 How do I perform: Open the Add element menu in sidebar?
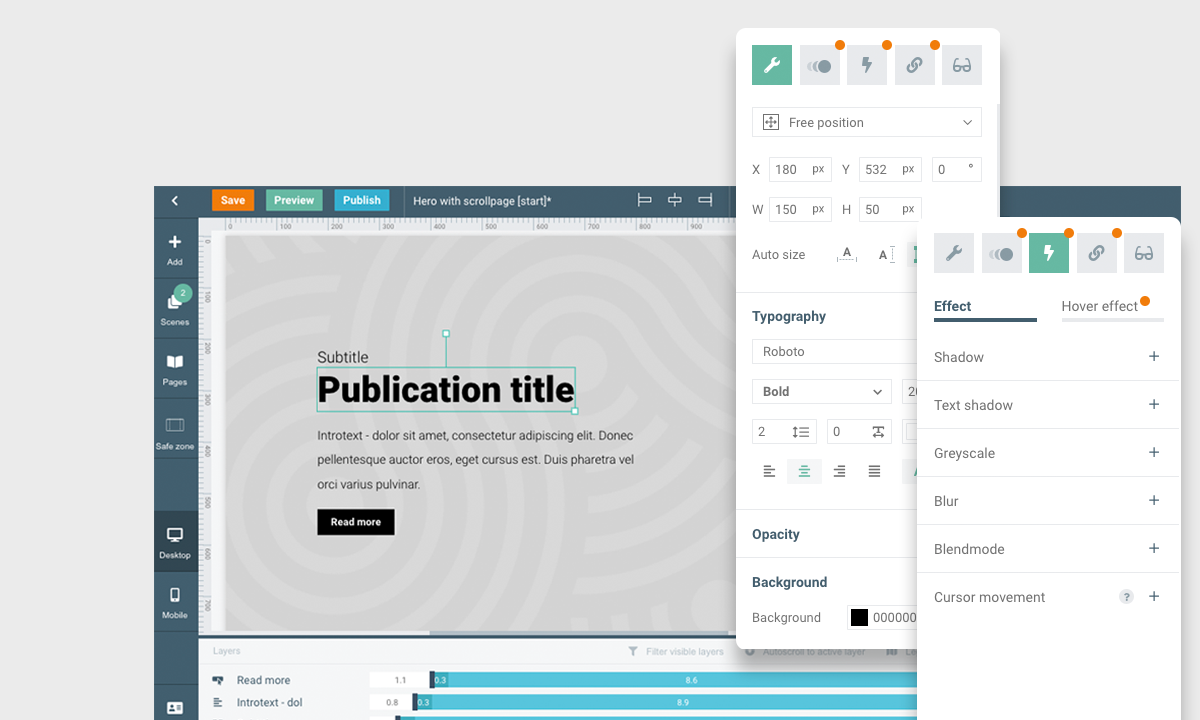(x=175, y=249)
